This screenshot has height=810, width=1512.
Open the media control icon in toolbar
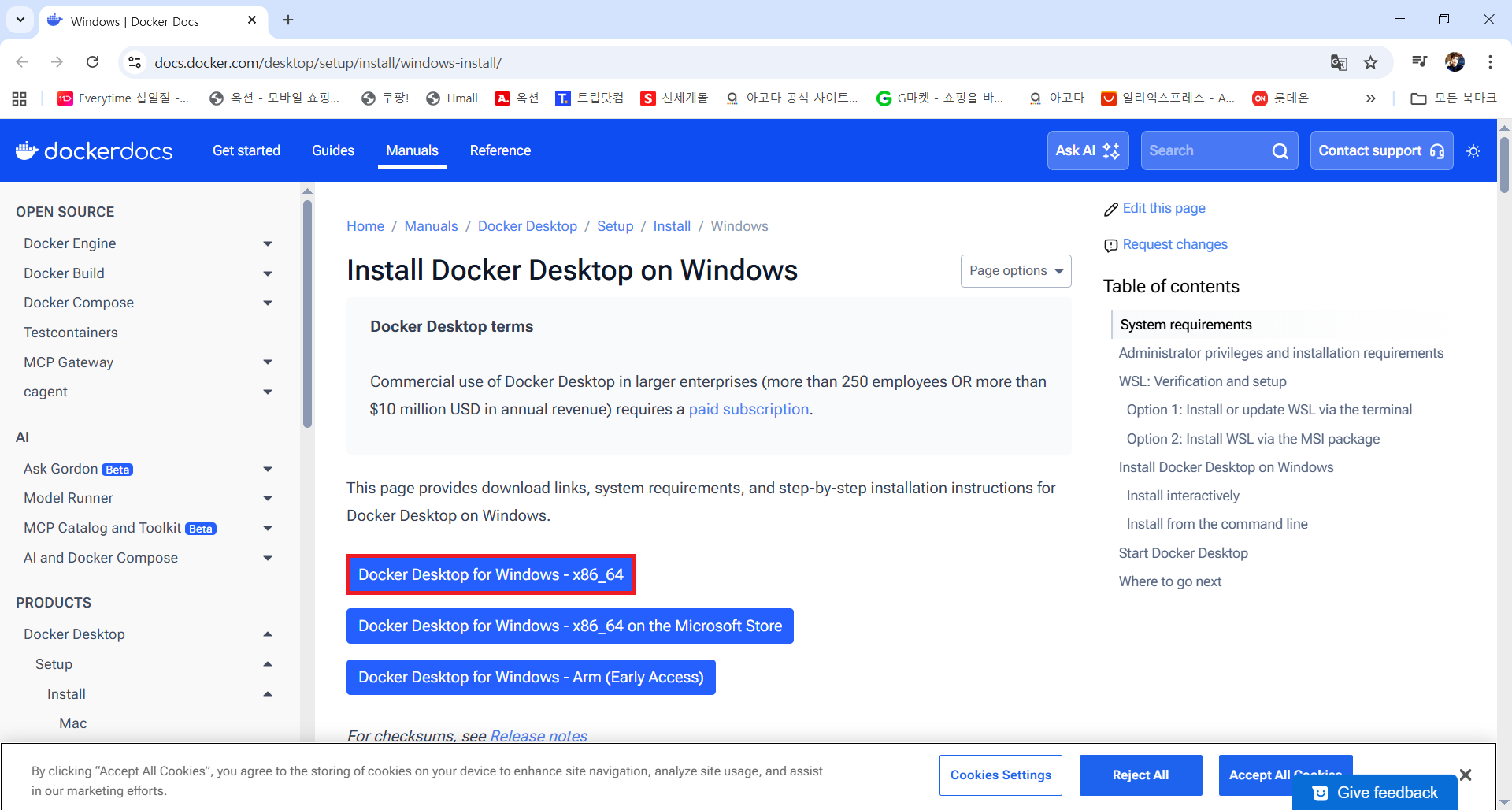(1419, 61)
